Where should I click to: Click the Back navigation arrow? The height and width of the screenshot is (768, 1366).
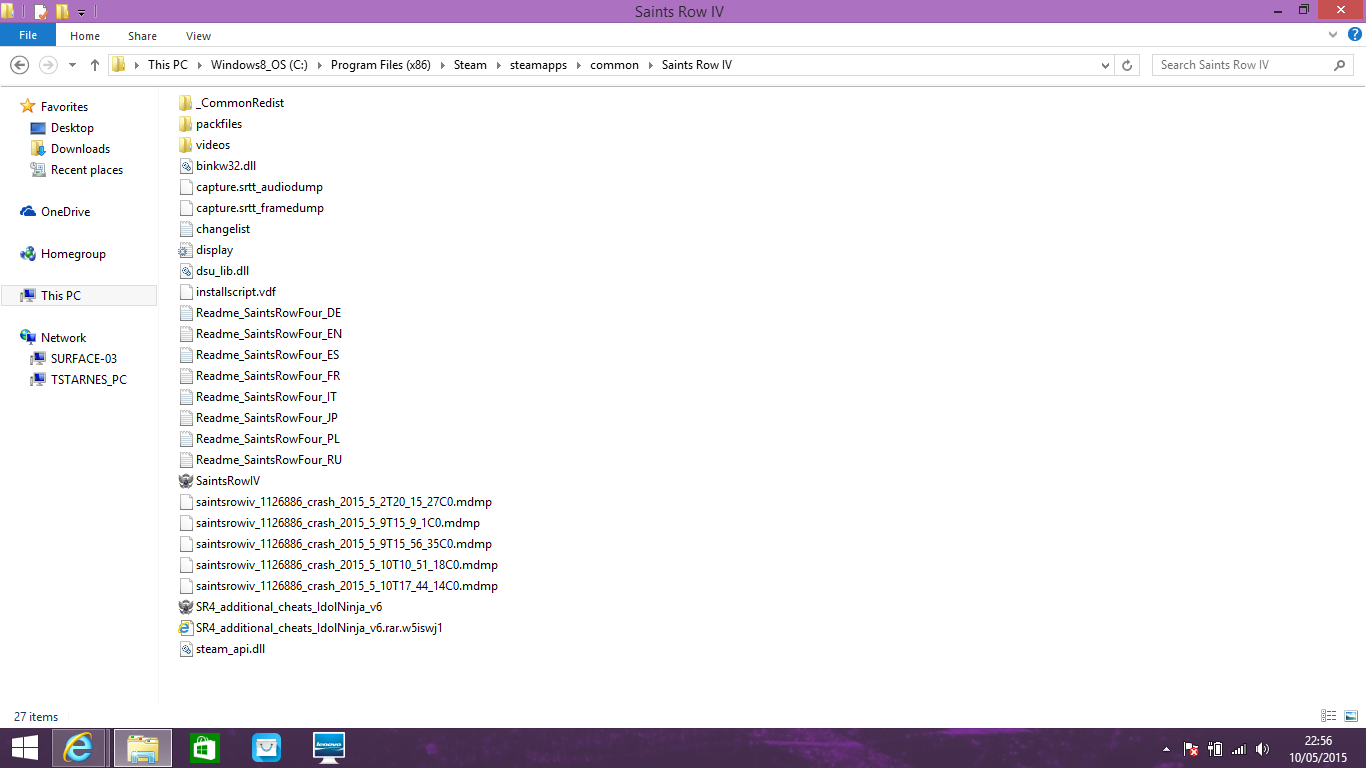19,65
